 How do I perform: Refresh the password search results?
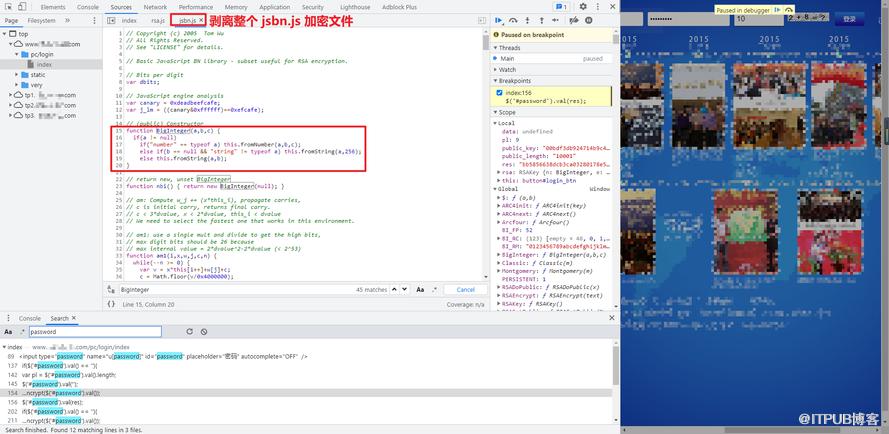tap(189, 332)
